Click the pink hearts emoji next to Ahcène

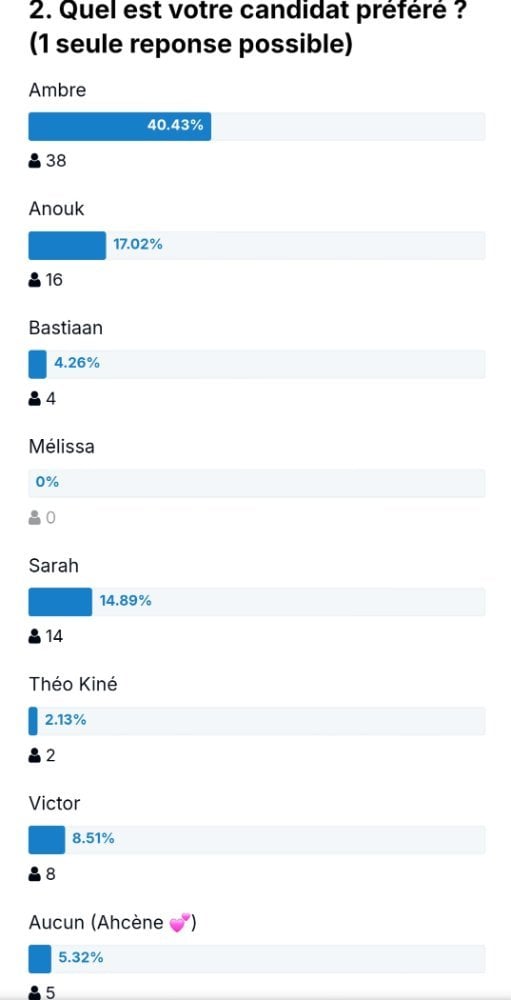pyautogui.click(x=181, y=923)
